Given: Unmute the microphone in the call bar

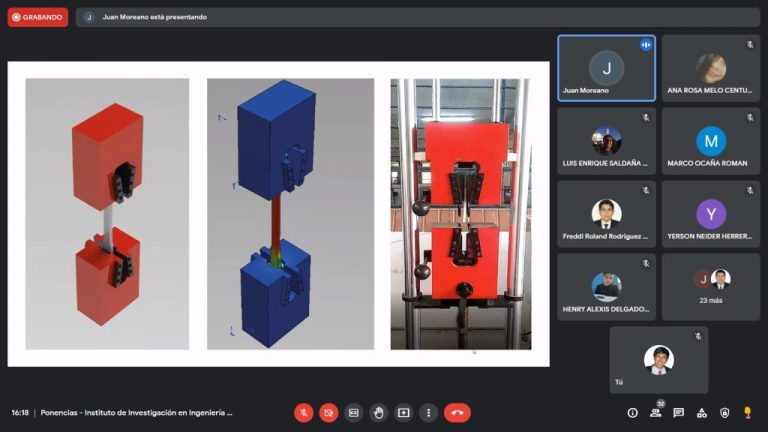Looking at the screenshot, I should (x=304, y=412).
